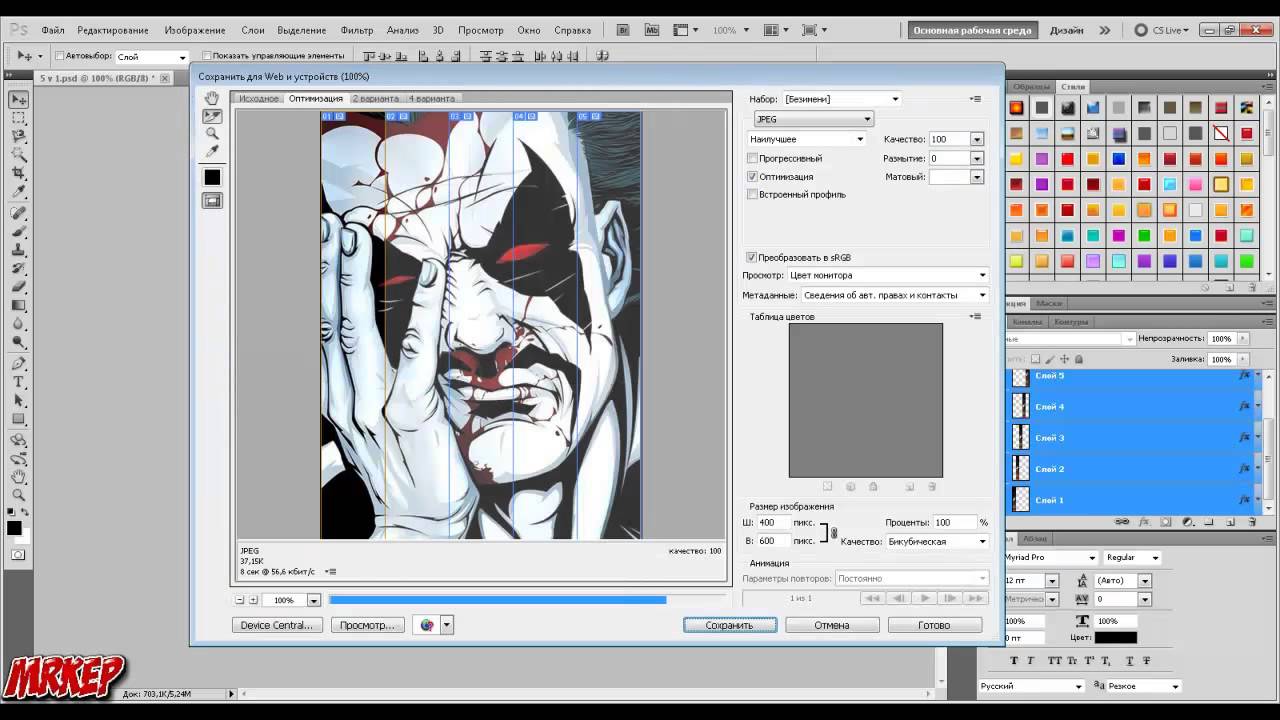This screenshot has height=720, width=1280.
Task: Uncheck the Оптимизация checkbox
Action: point(752,176)
